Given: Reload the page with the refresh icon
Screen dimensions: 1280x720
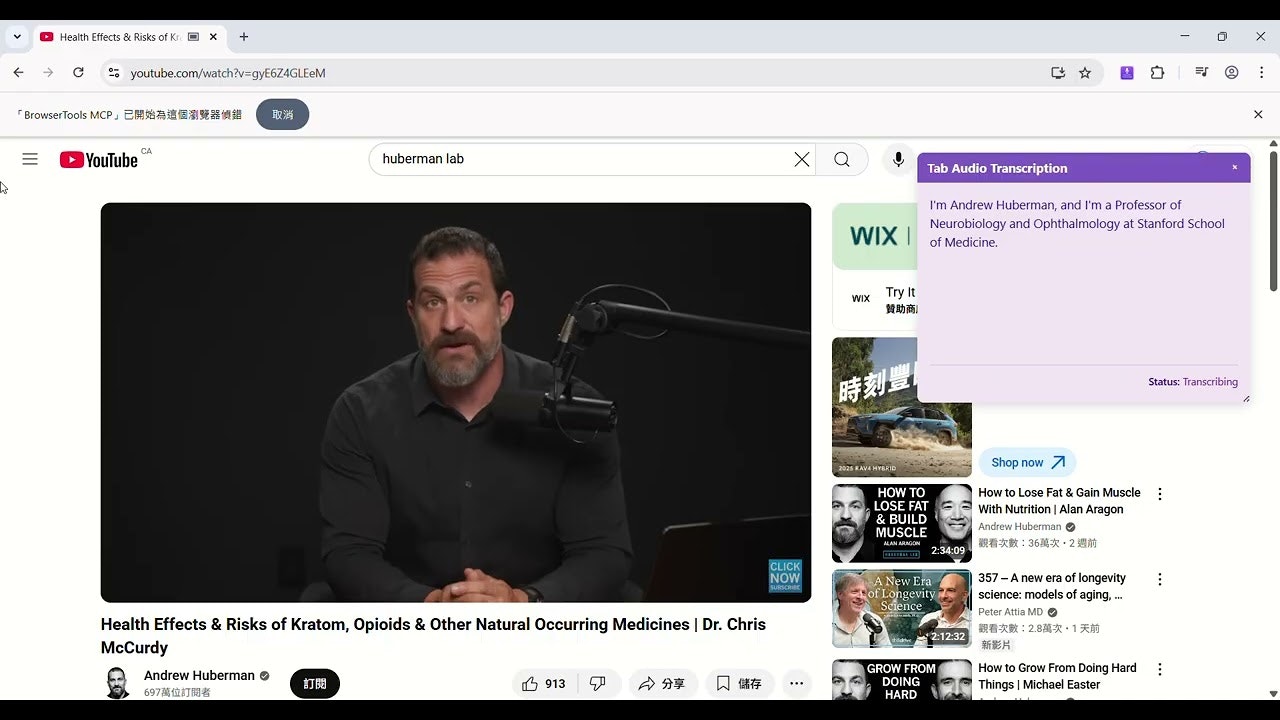Looking at the screenshot, I should (78, 72).
